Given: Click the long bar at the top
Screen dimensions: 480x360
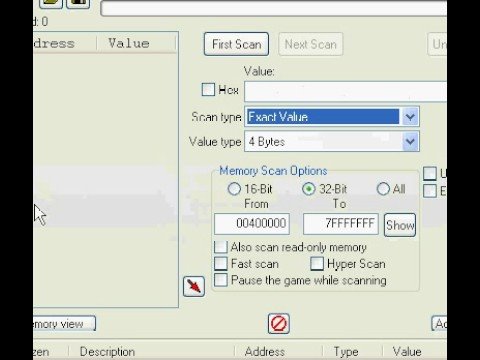Looking at the screenshot, I should [x=274, y=8].
